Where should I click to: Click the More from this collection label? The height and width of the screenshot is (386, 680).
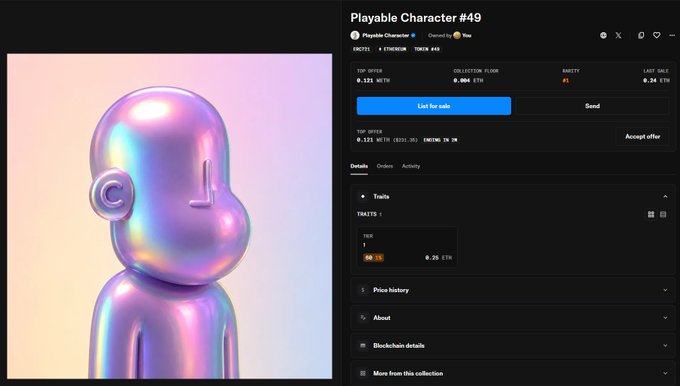(x=408, y=373)
